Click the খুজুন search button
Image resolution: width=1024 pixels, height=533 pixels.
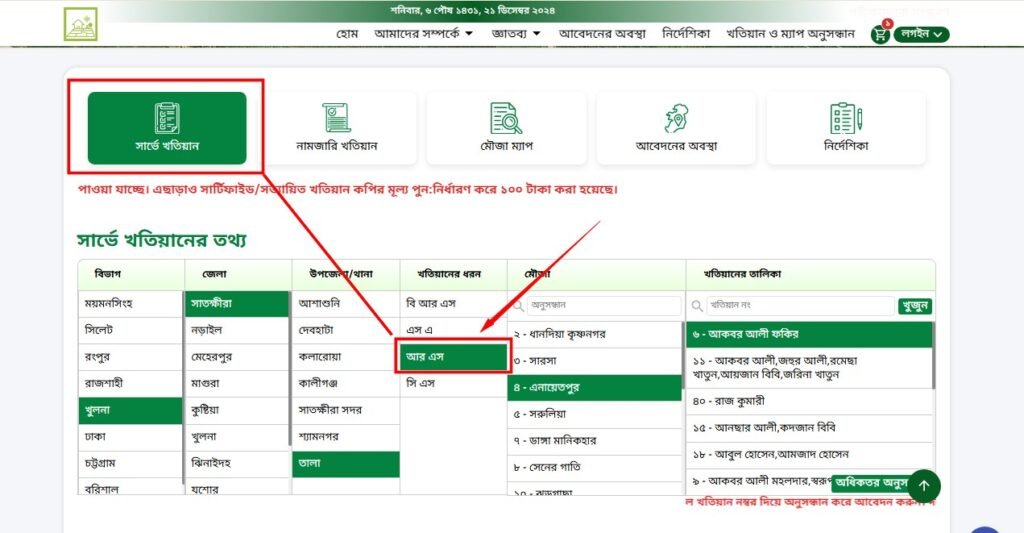(915, 306)
